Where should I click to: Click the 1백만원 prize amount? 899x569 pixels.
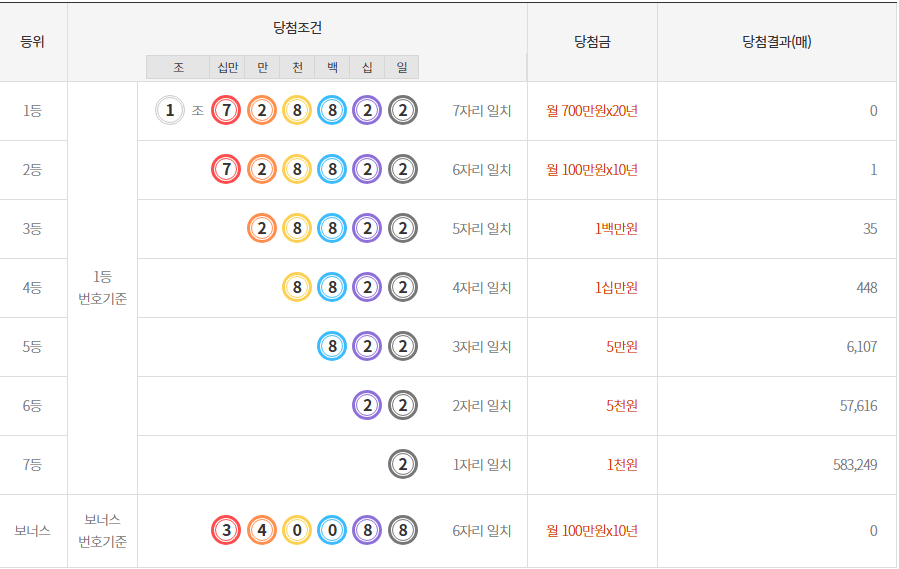point(616,229)
